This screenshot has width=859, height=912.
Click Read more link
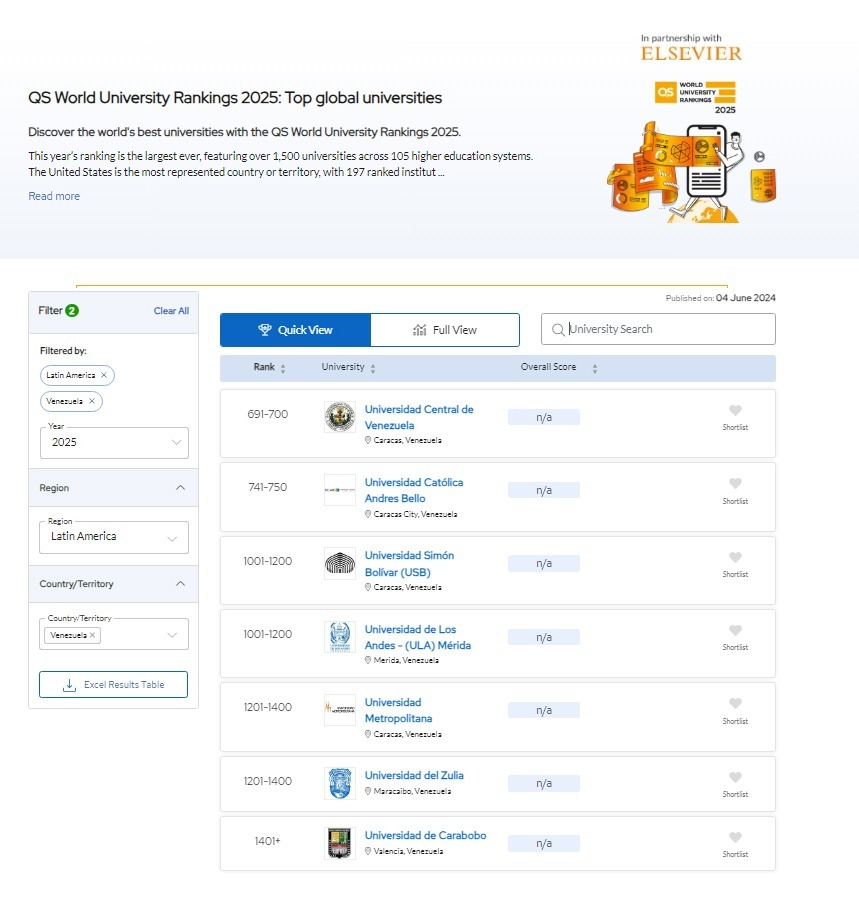54,196
